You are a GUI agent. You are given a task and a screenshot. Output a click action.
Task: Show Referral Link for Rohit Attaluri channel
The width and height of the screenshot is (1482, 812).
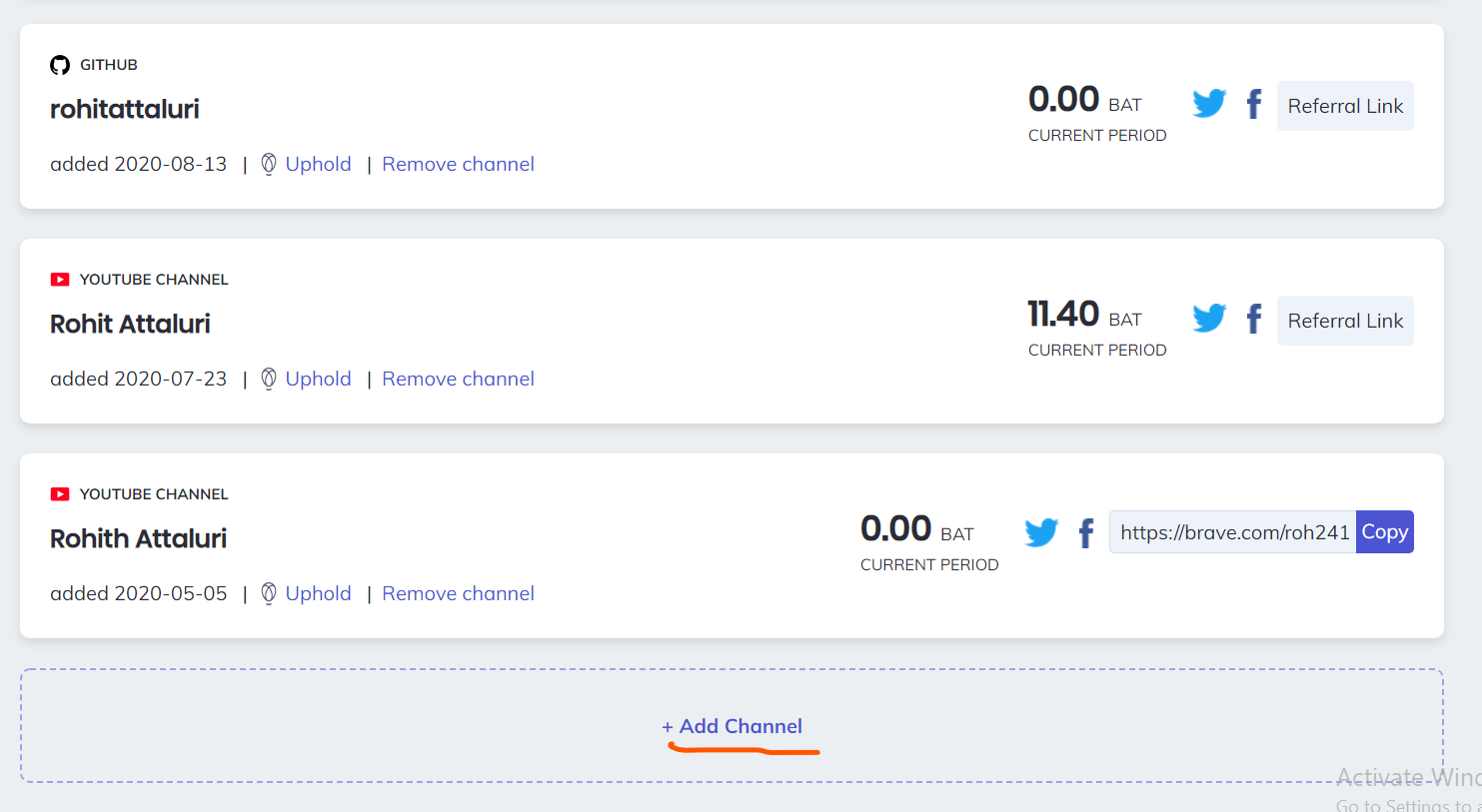(x=1345, y=321)
